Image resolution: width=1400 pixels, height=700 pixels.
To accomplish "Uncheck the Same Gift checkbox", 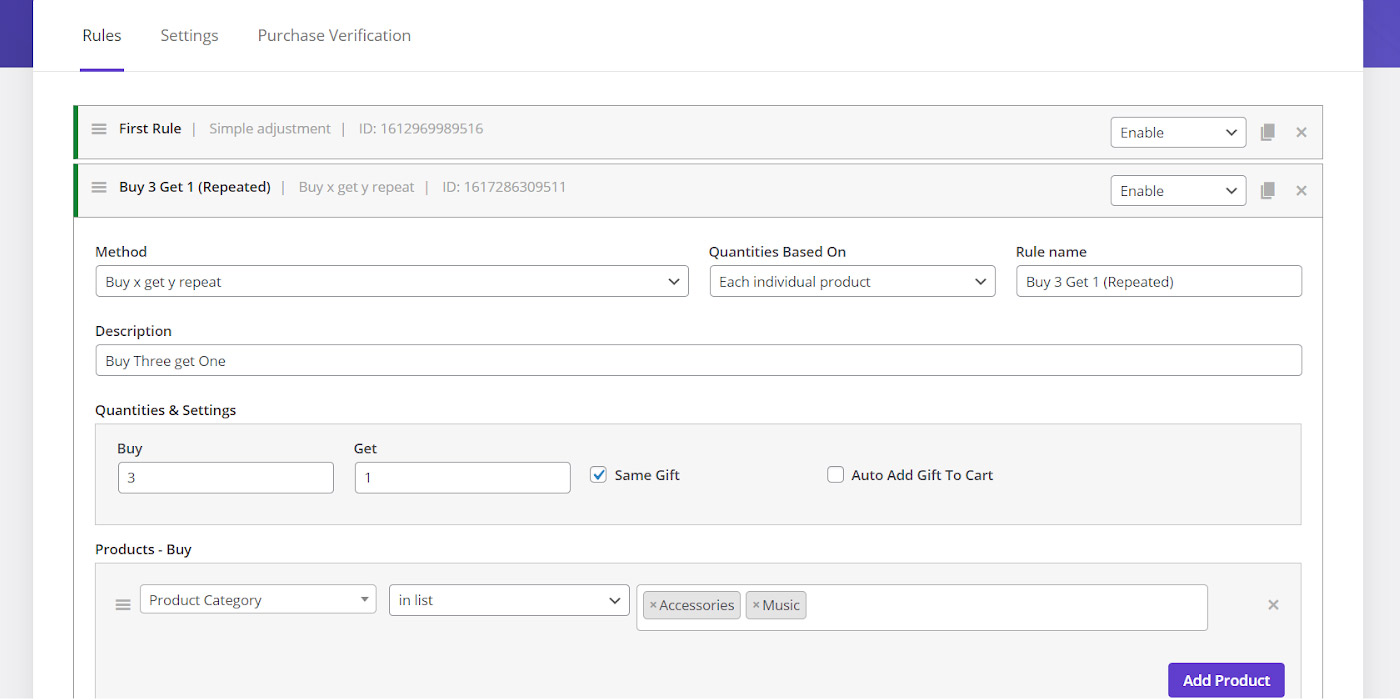I will tap(599, 475).
